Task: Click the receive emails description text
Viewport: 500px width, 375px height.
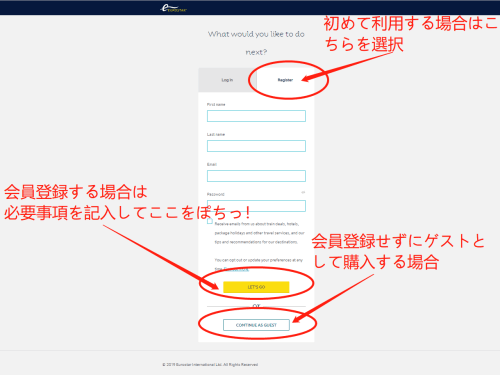Action: [259, 233]
